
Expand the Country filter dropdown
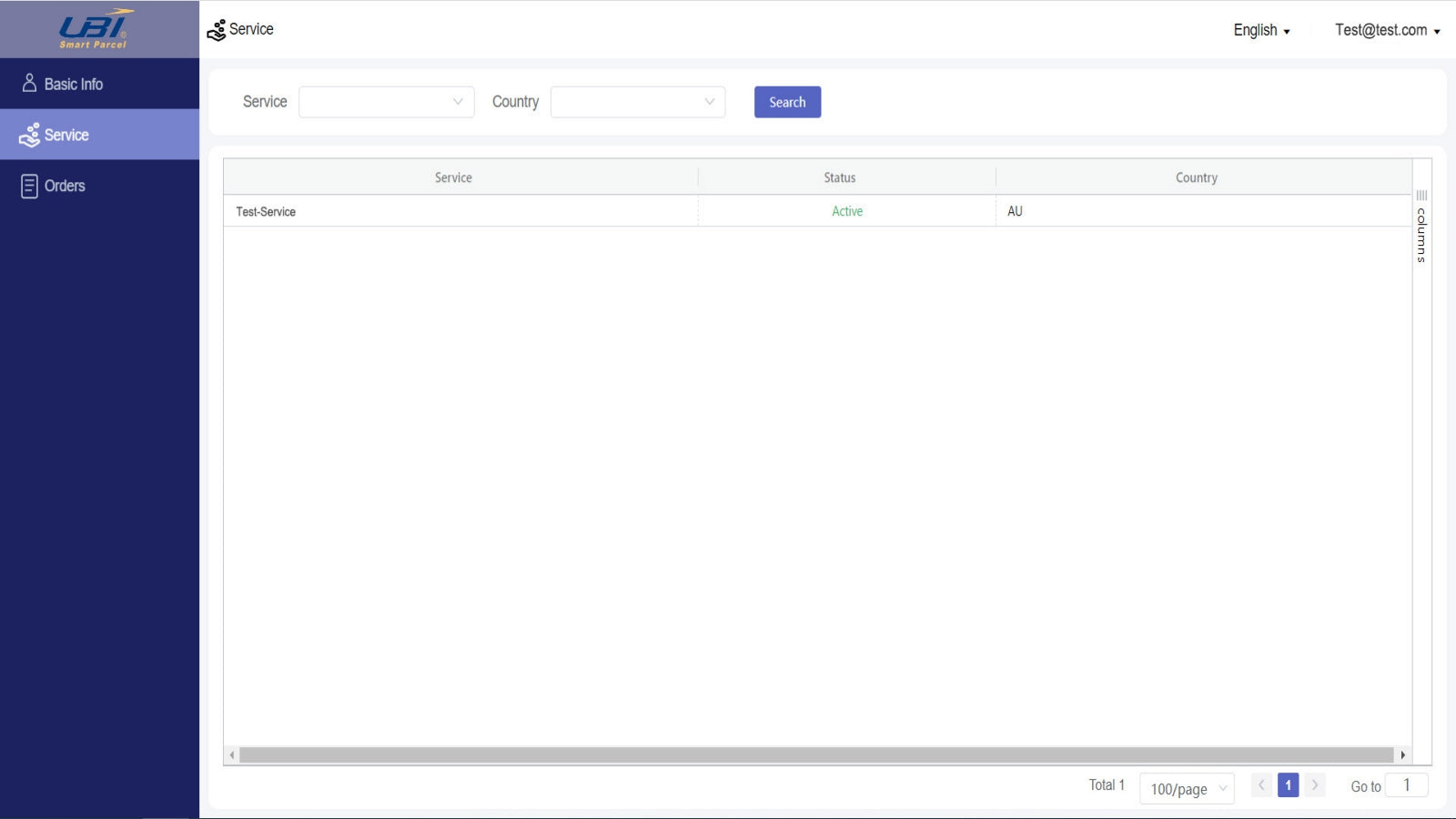click(638, 102)
